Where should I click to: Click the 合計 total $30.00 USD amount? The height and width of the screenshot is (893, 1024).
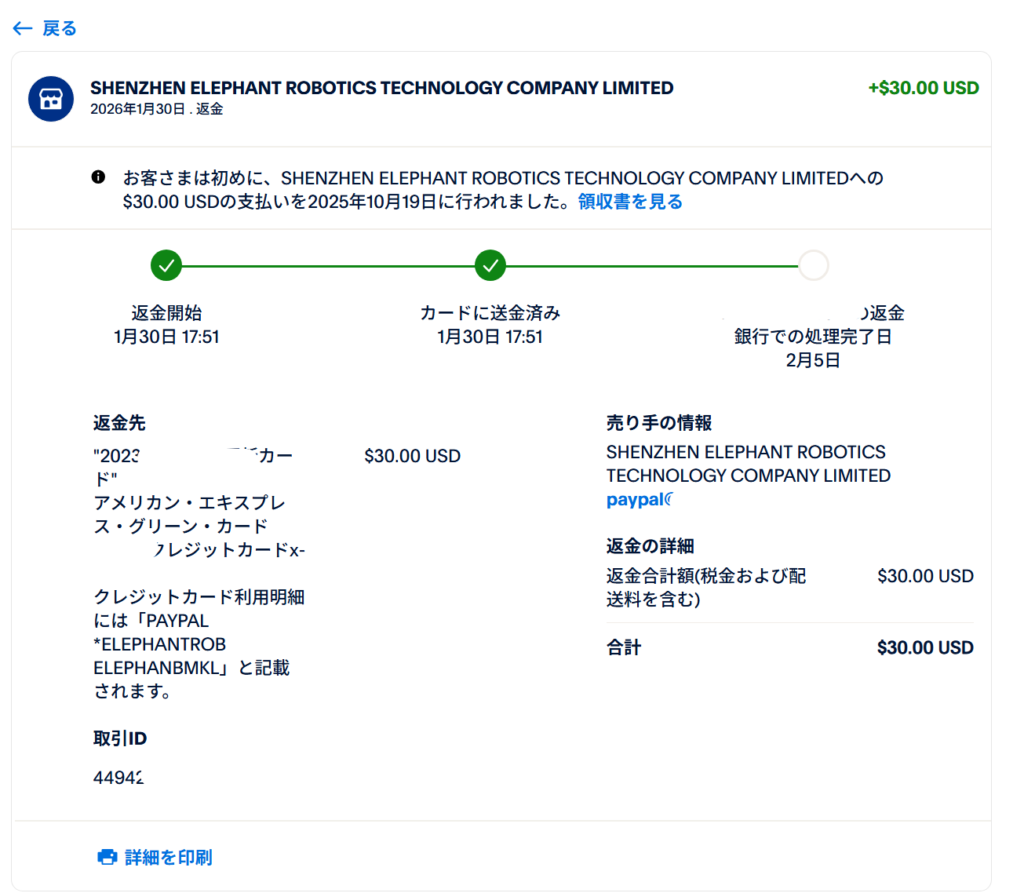[x=924, y=648]
